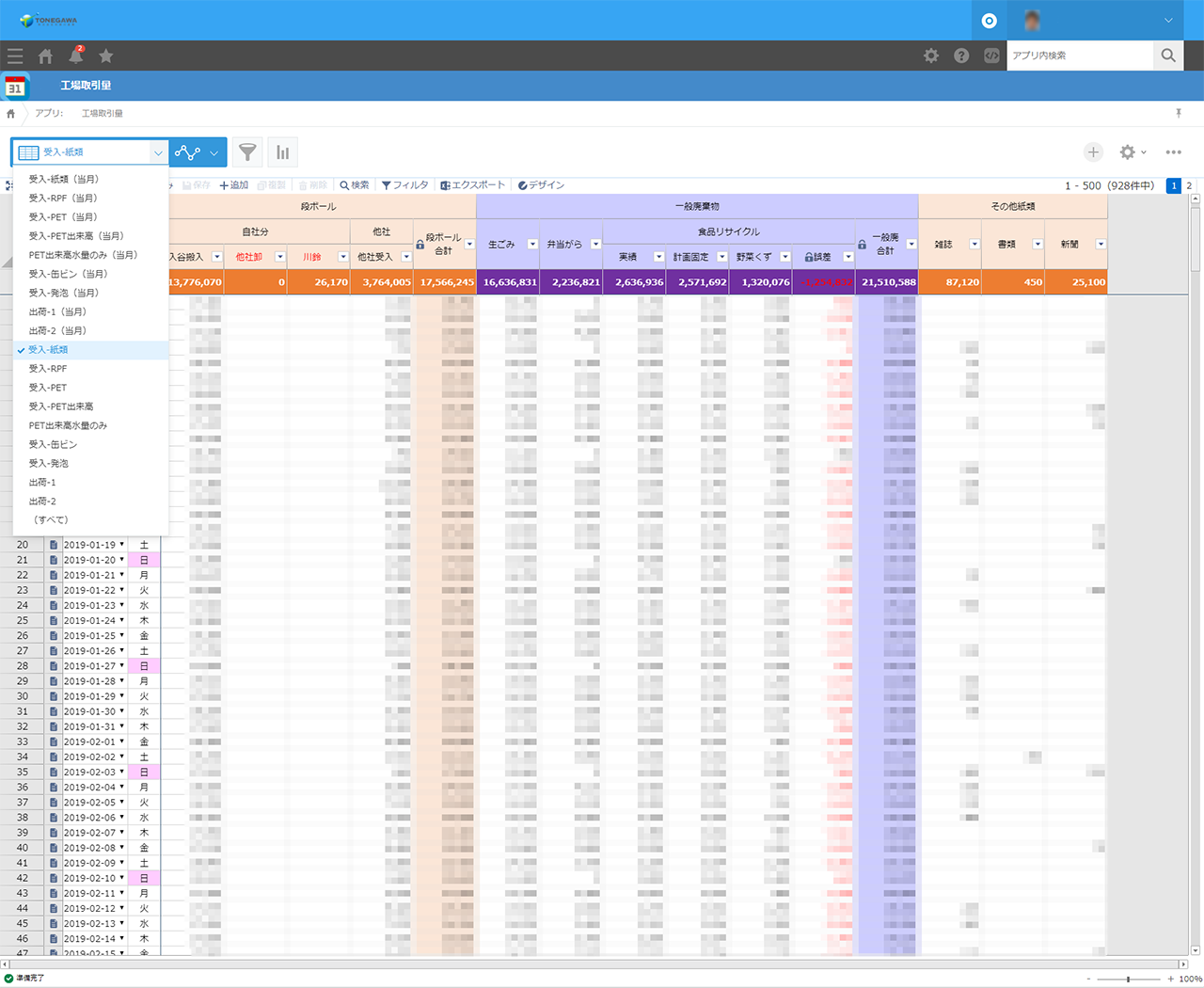Click the デザイン button in toolbar
The image size is (1204, 988).
(541, 185)
